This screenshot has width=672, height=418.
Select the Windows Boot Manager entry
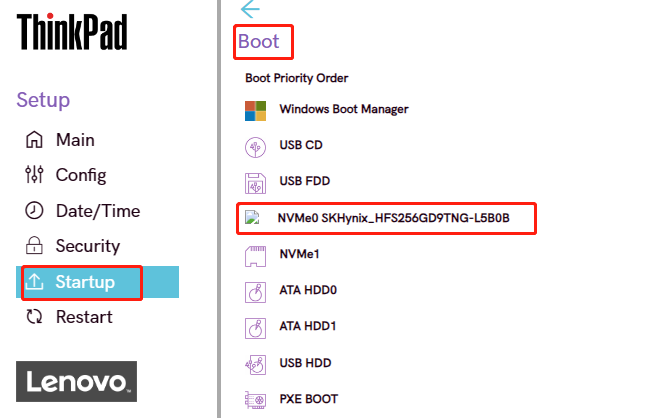coord(343,109)
